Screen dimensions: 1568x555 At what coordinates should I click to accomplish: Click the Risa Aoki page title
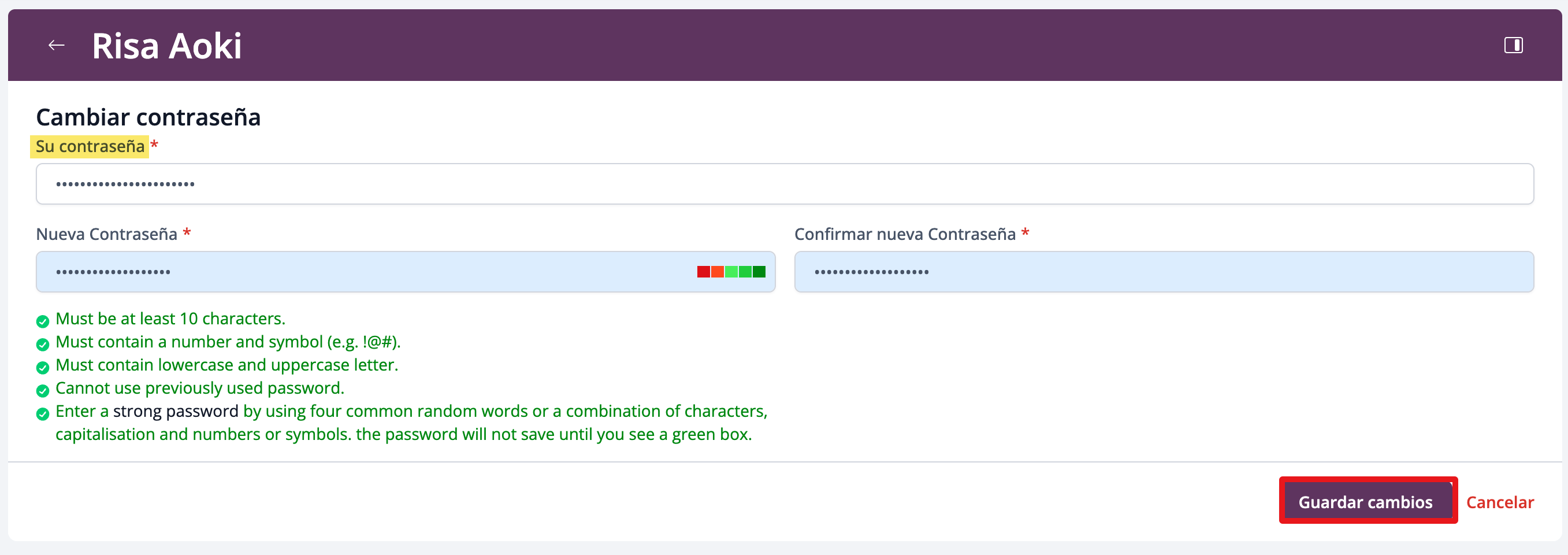[167, 46]
